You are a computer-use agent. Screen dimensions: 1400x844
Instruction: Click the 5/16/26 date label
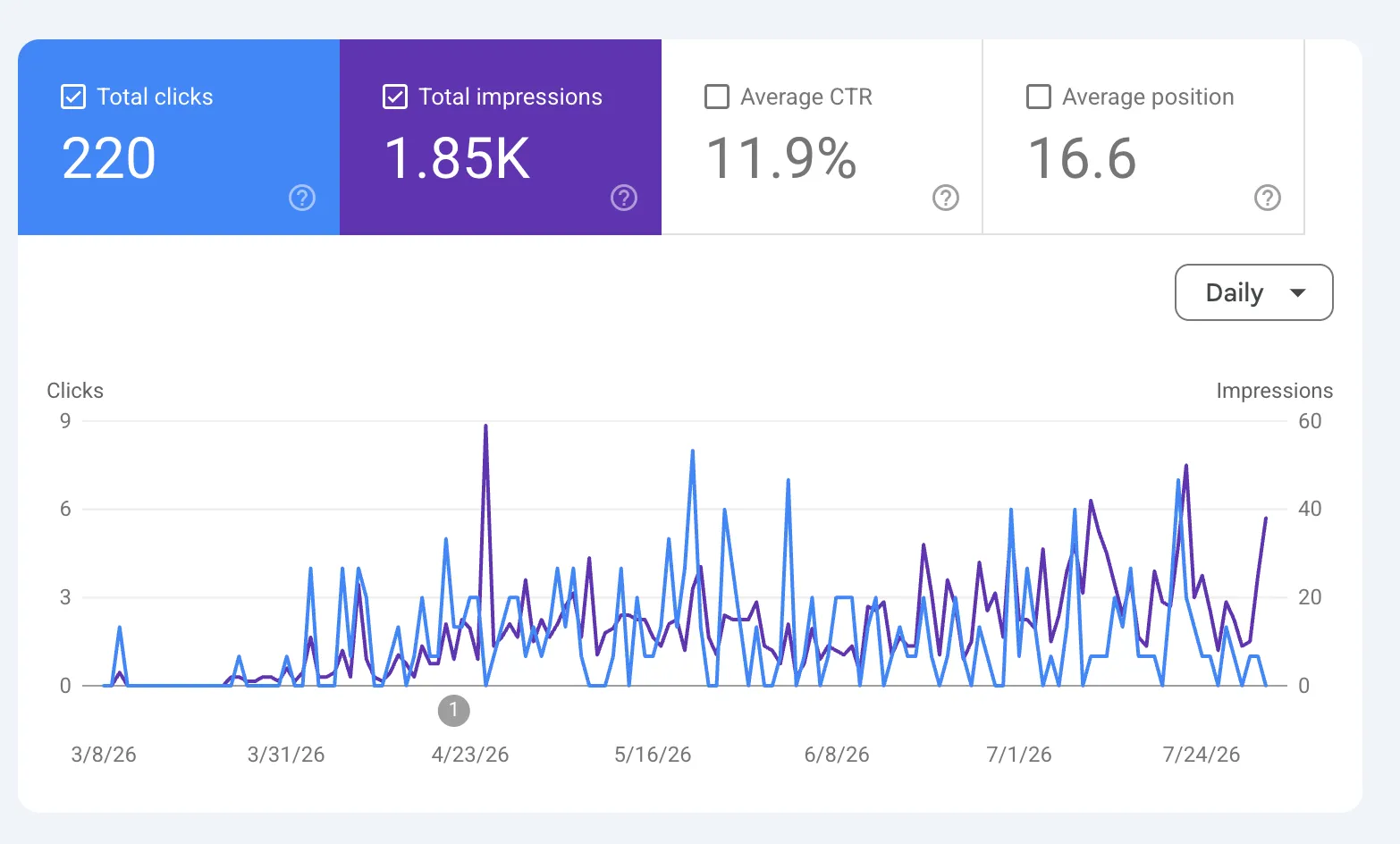(653, 755)
